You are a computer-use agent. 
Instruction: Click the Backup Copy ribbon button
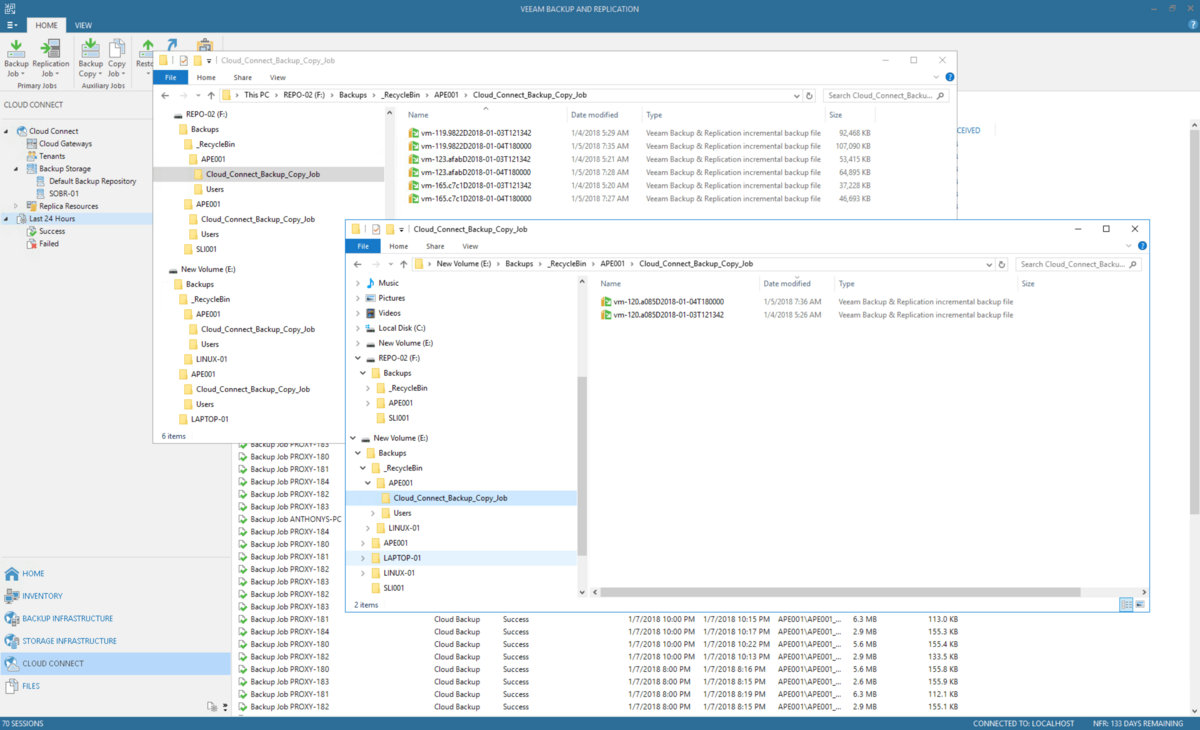tap(90, 58)
